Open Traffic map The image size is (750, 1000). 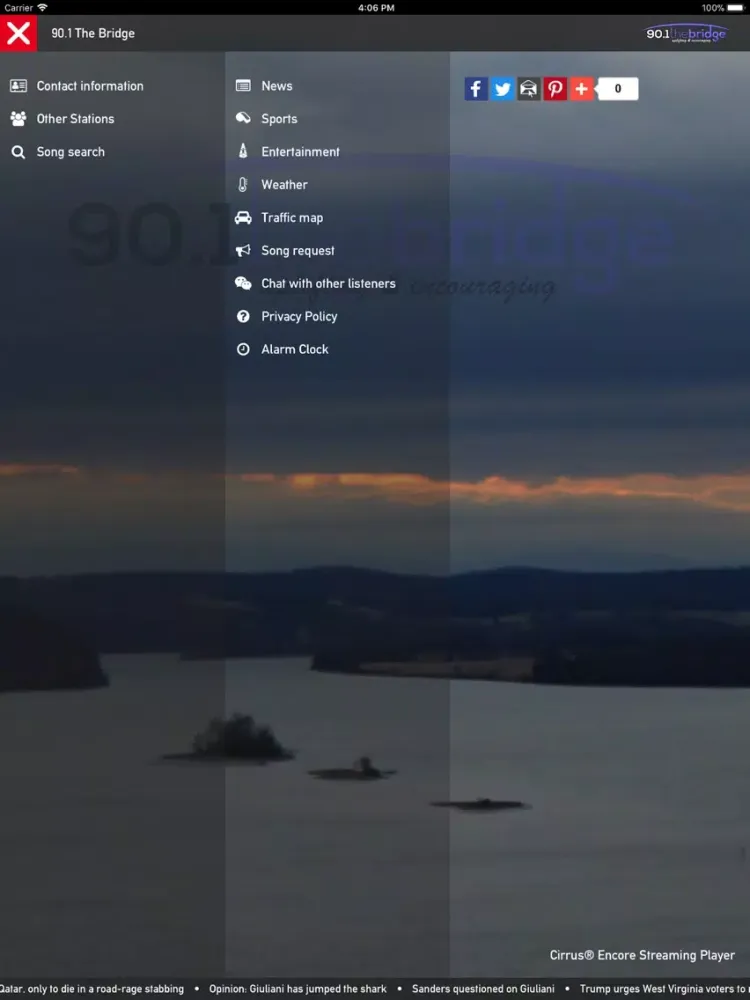click(x=292, y=217)
